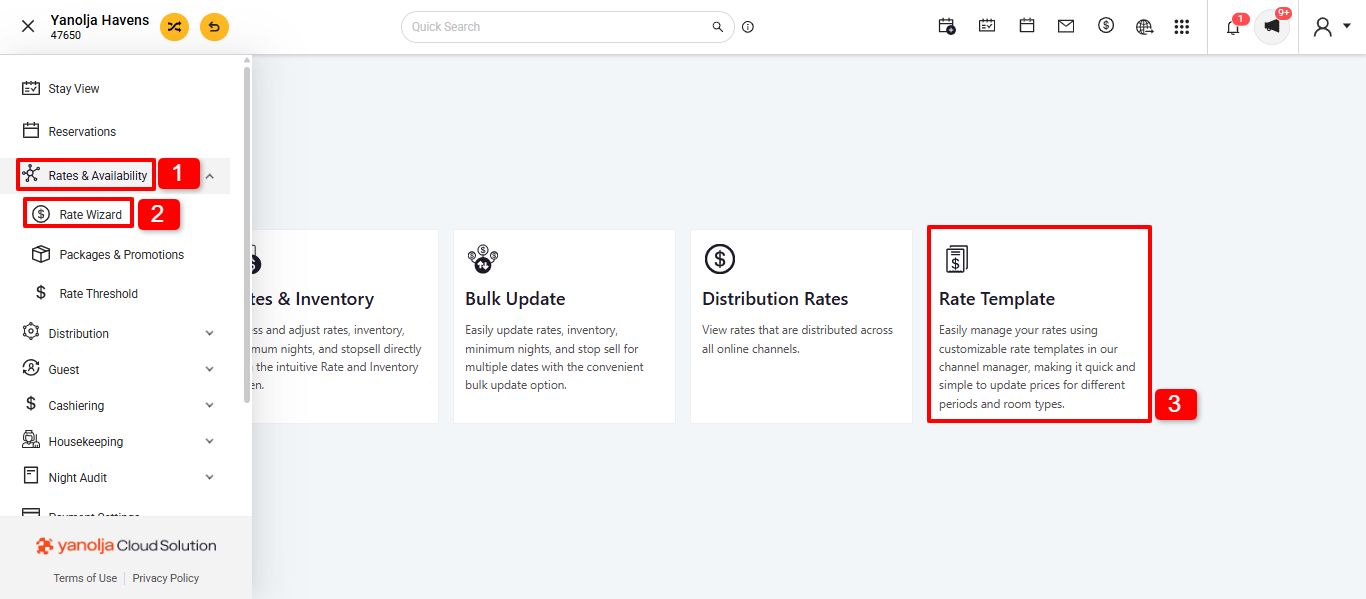Screen dimensions: 1366x599
Task: Click property ID 47650 text
Action: point(66,36)
